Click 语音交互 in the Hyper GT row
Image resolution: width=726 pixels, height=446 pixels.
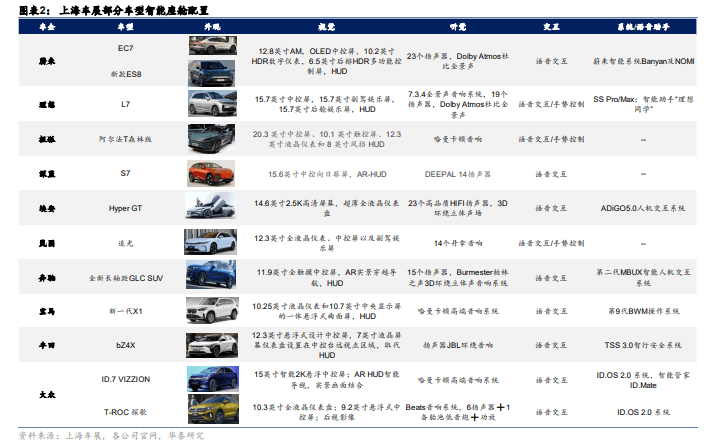pos(551,208)
